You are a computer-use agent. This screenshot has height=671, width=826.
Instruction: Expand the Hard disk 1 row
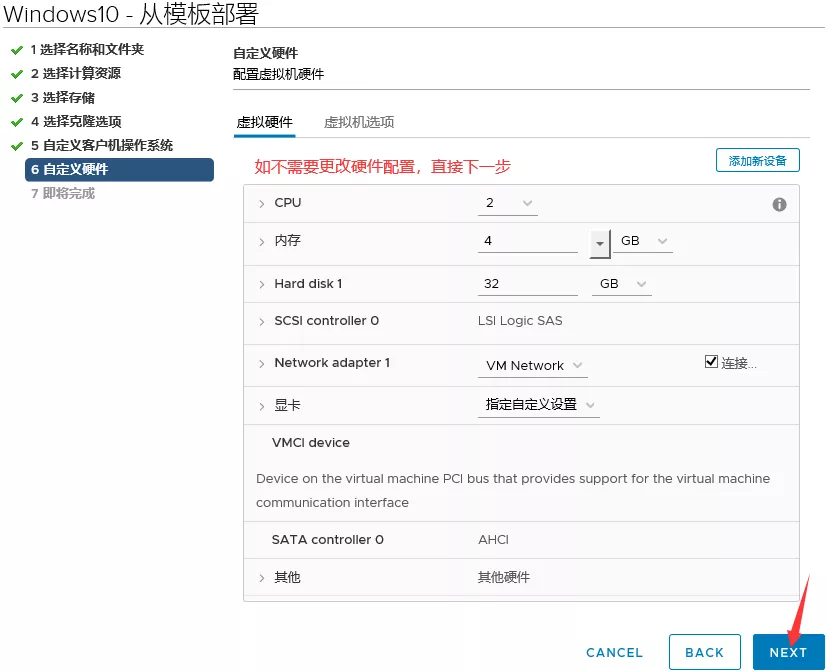(x=262, y=285)
